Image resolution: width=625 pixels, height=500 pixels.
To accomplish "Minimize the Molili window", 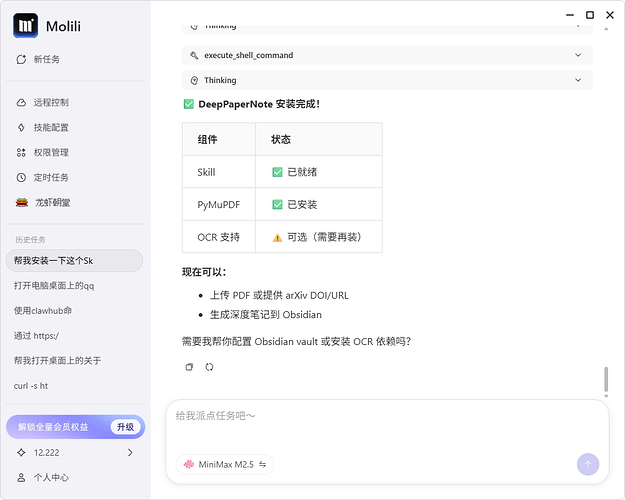I will click(x=570, y=15).
